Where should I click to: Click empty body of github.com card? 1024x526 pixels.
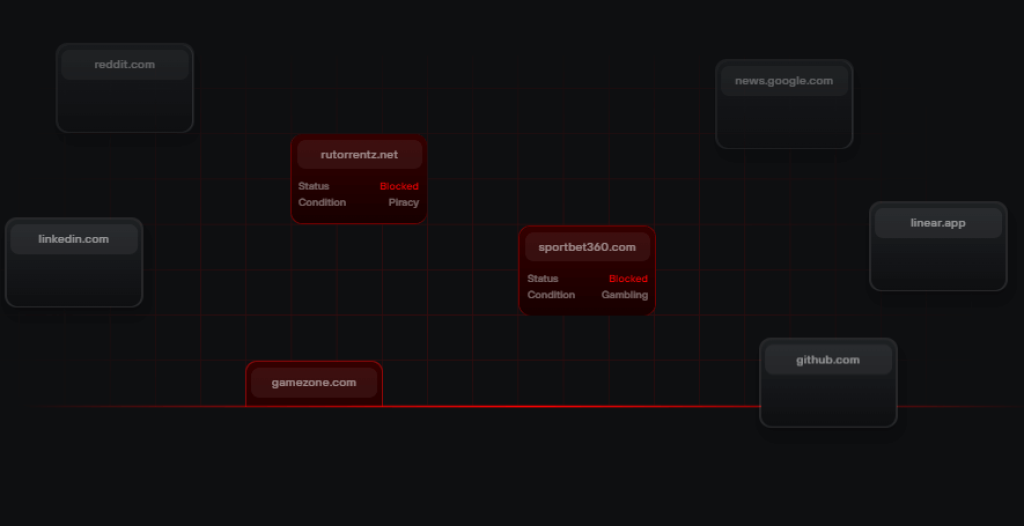[x=827, y=400]
